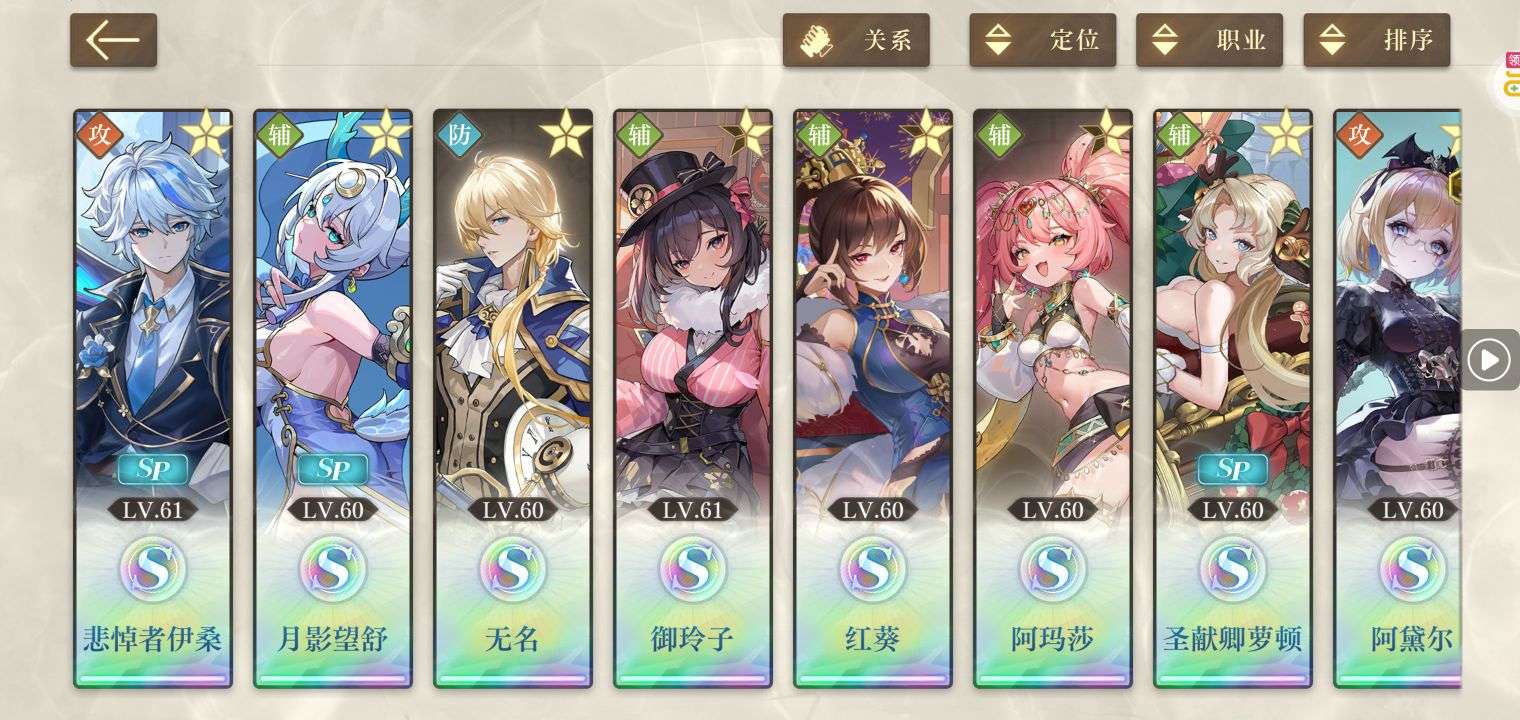Tap the progress bar under 御玲子

693,679
